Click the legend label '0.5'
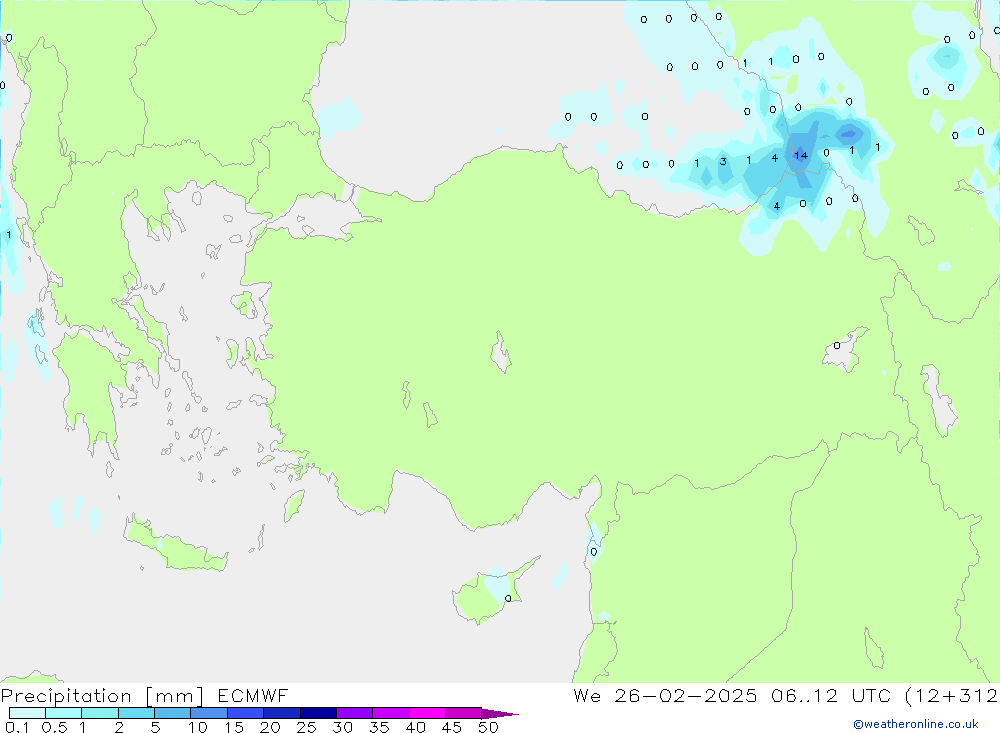This screenshot has width=1000, height=733. point(54,727)
